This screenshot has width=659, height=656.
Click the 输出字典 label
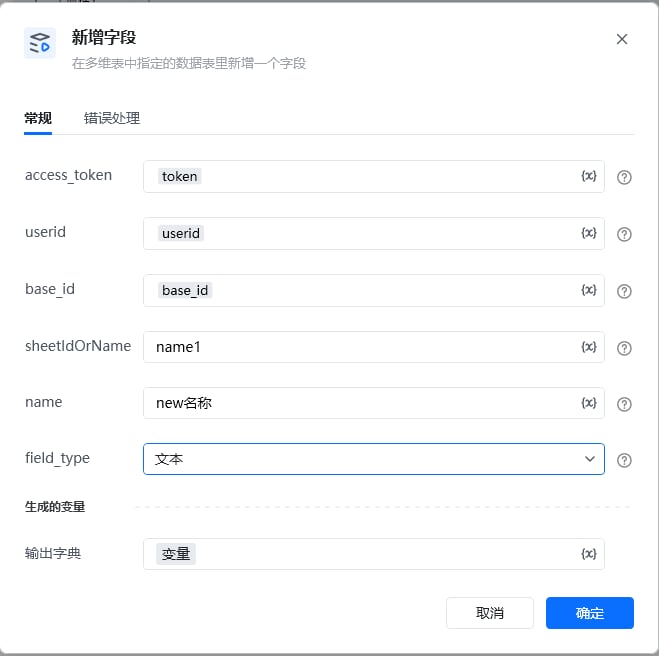(53, 553)
